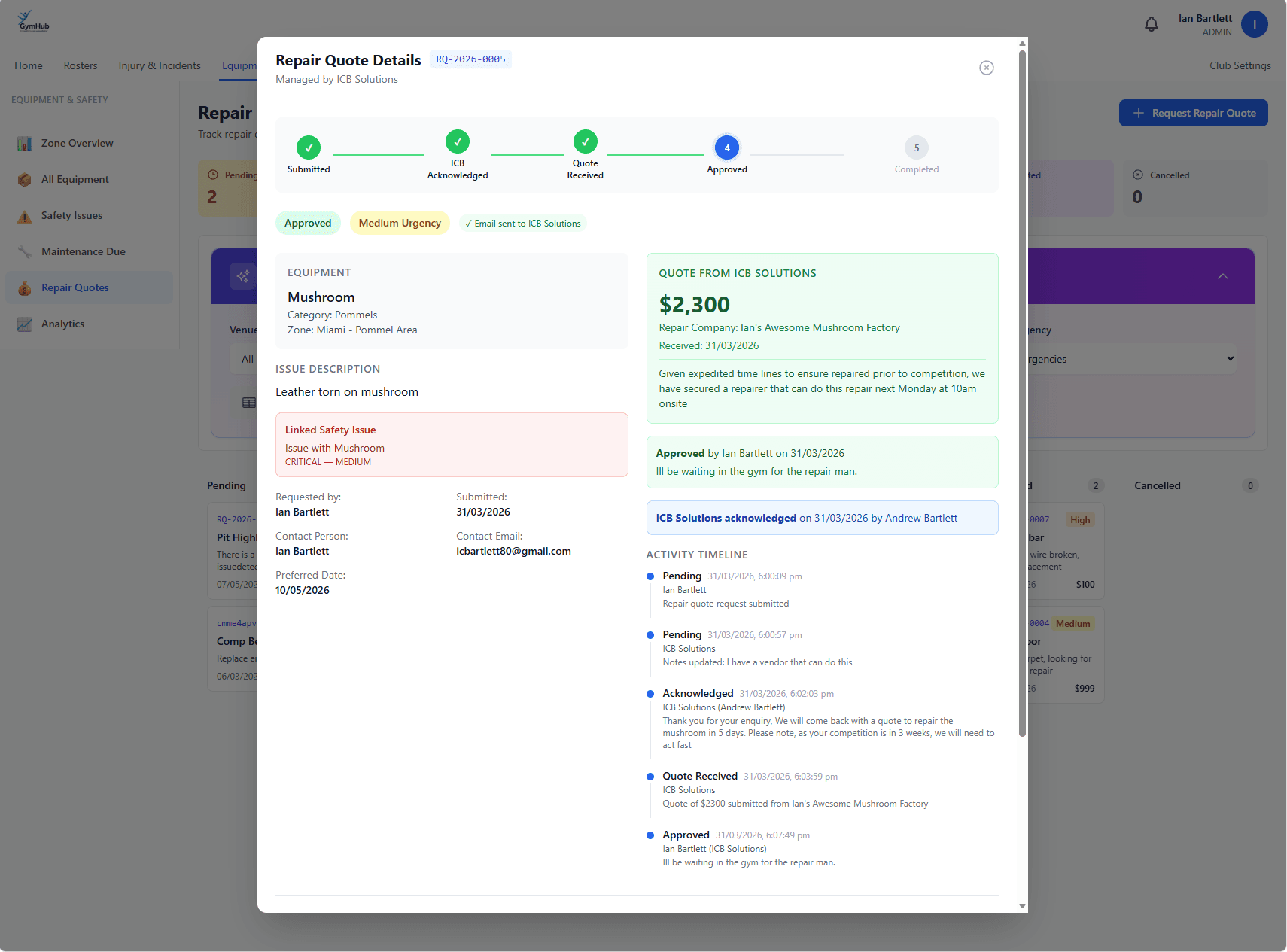This screenshot has height=952, width=1287.
Task: Click the Approved timeline entry
Action: [x=822, y=848]
